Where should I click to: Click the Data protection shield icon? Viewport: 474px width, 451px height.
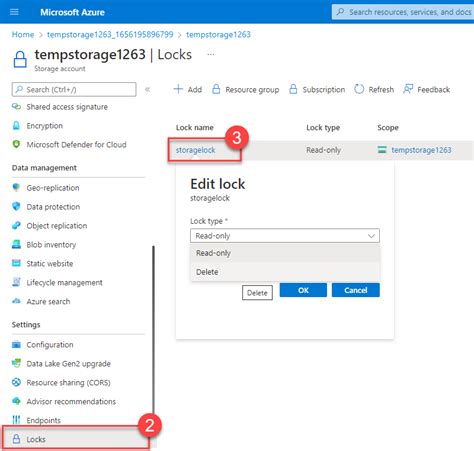pos(16,206)
